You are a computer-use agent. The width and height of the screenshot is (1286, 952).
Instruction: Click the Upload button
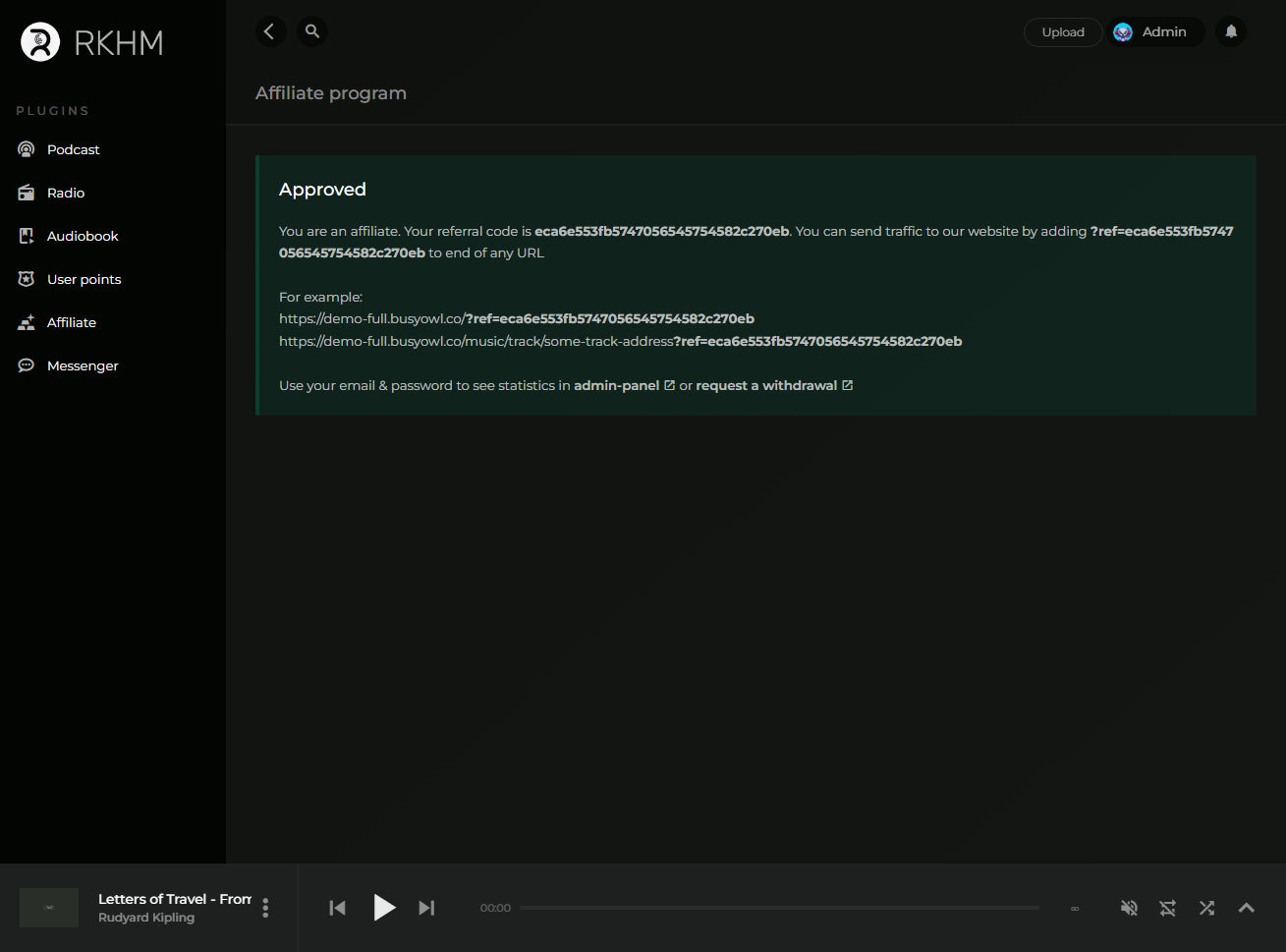pos(1063,32)
